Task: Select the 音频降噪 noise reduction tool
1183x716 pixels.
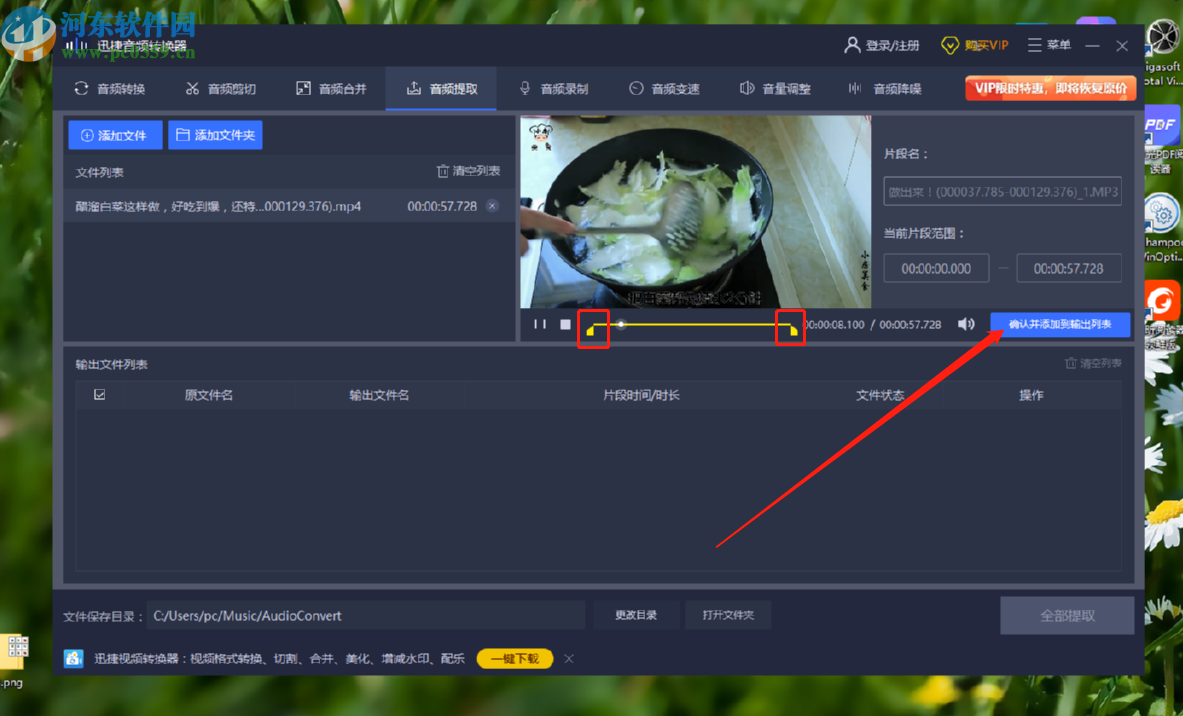Action: coord(886,88)
